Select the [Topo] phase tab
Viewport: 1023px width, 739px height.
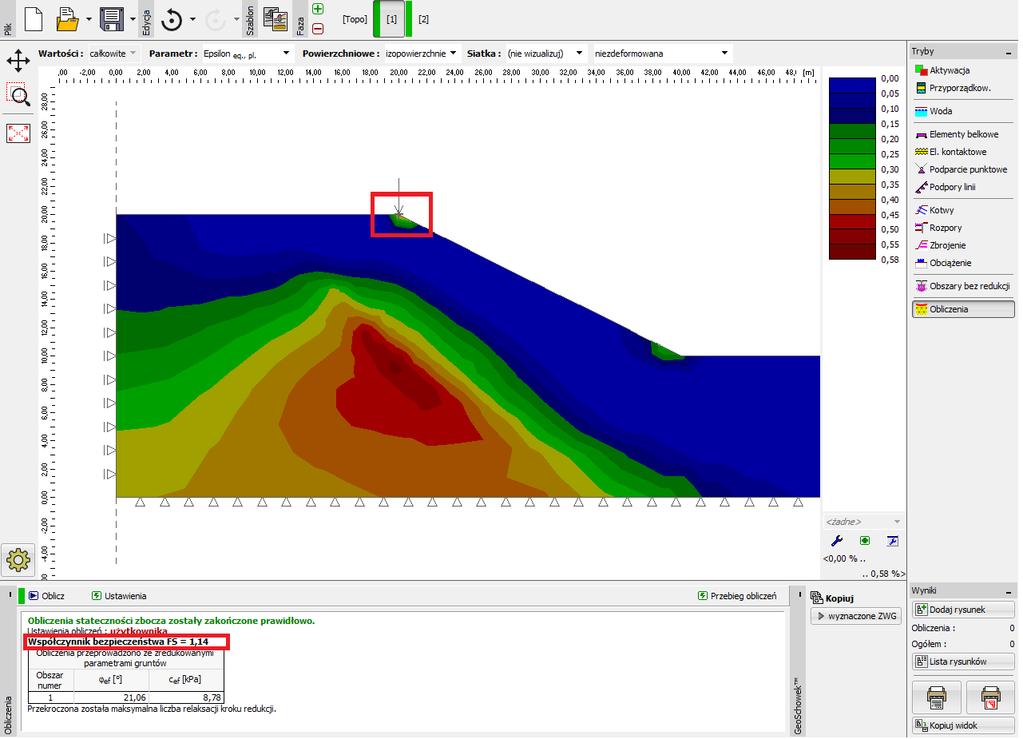354,20
